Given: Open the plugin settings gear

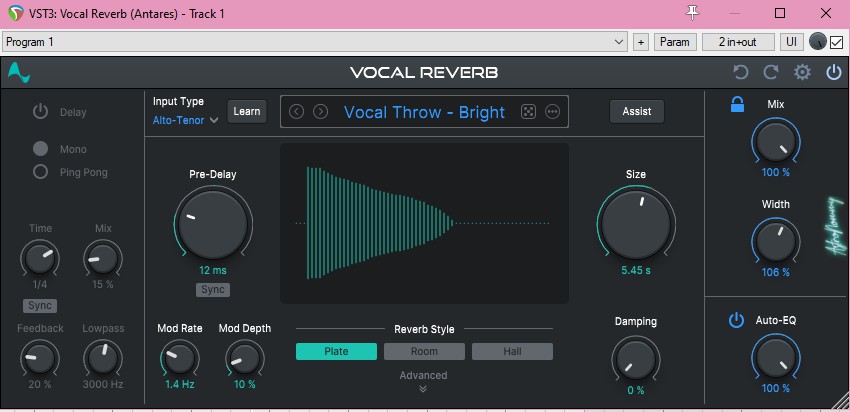Looking at the screenshot, I should pos(802,72).
